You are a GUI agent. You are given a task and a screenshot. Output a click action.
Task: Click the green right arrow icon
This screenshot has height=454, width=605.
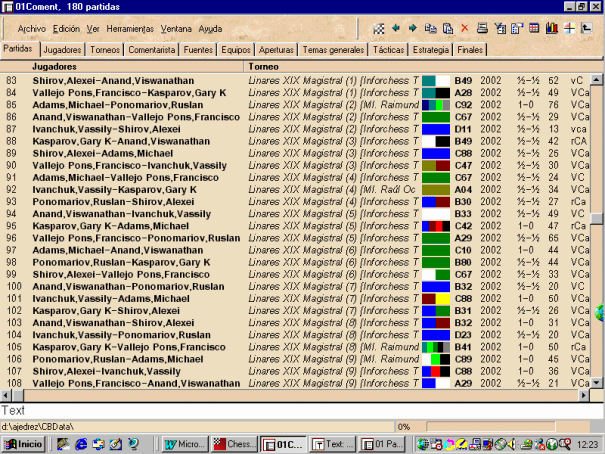tap(412, 28)
